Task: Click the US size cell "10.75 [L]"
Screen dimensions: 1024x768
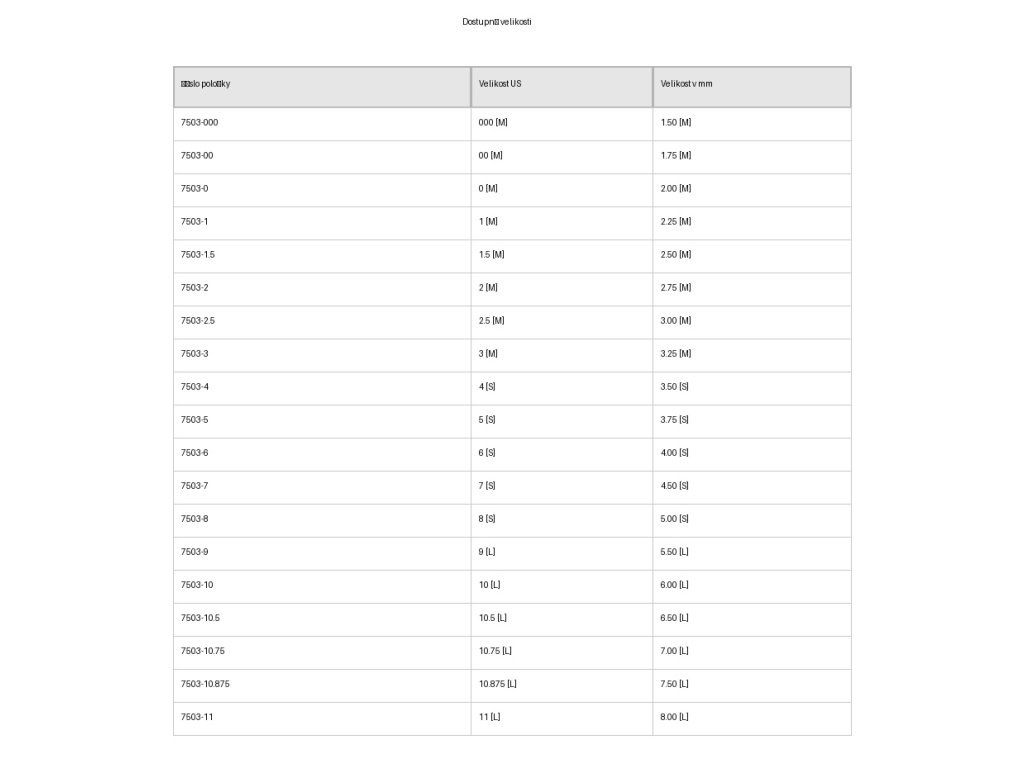Action: pyautogui.click(x=495, y=650)
